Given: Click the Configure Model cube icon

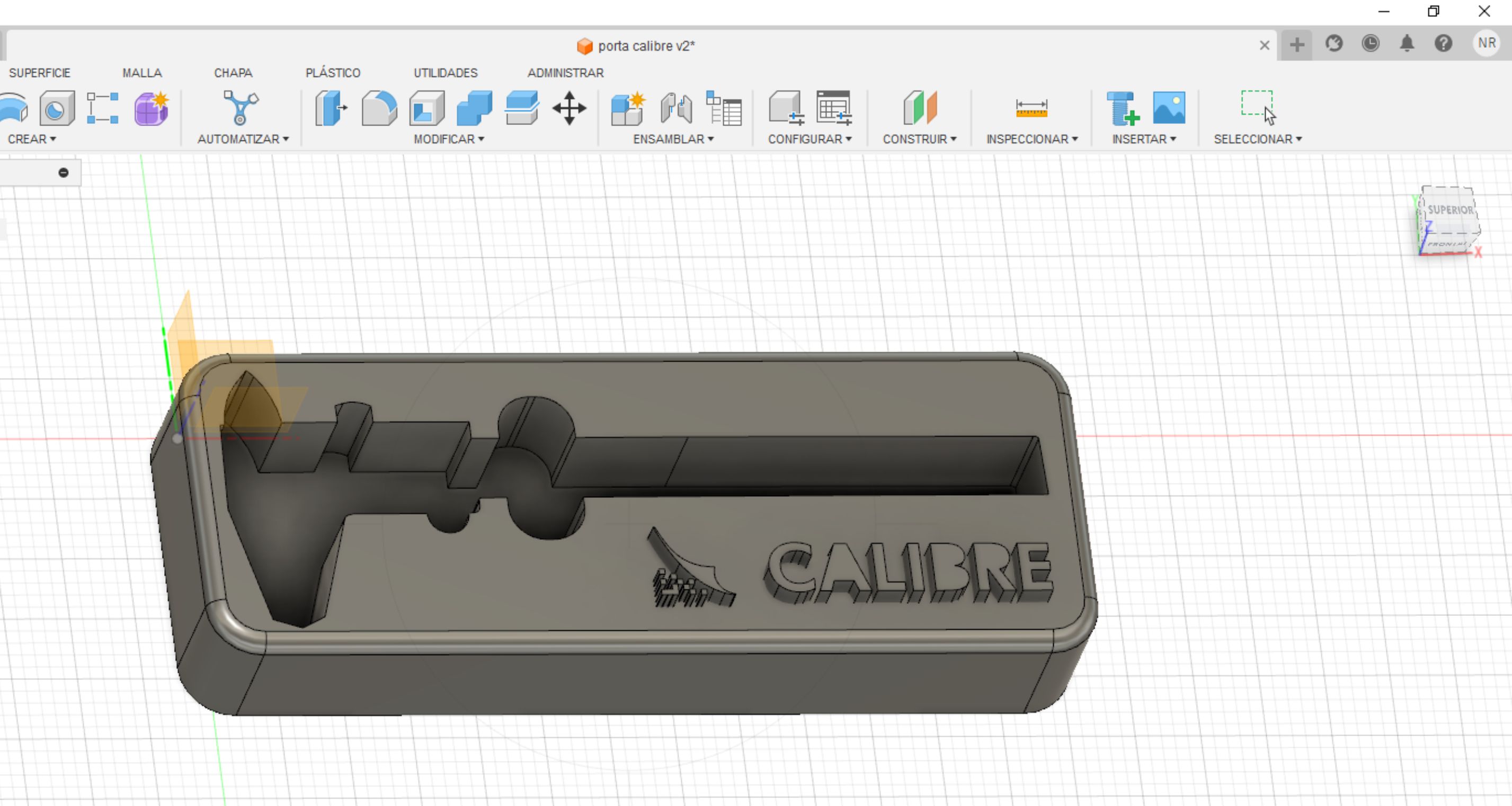Looking at the screenshot, I should click(786, 109).
